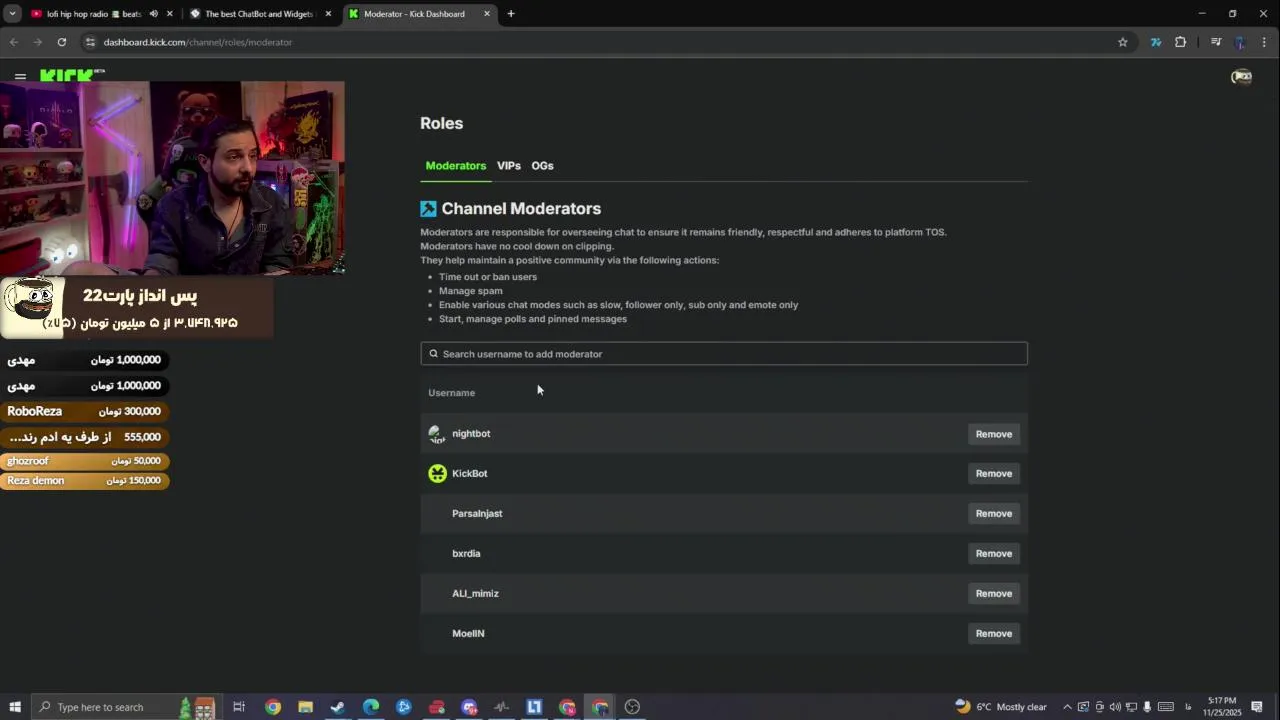
Task: Open the profile avatar in the dashboard header
Action: pos(1241,77)
